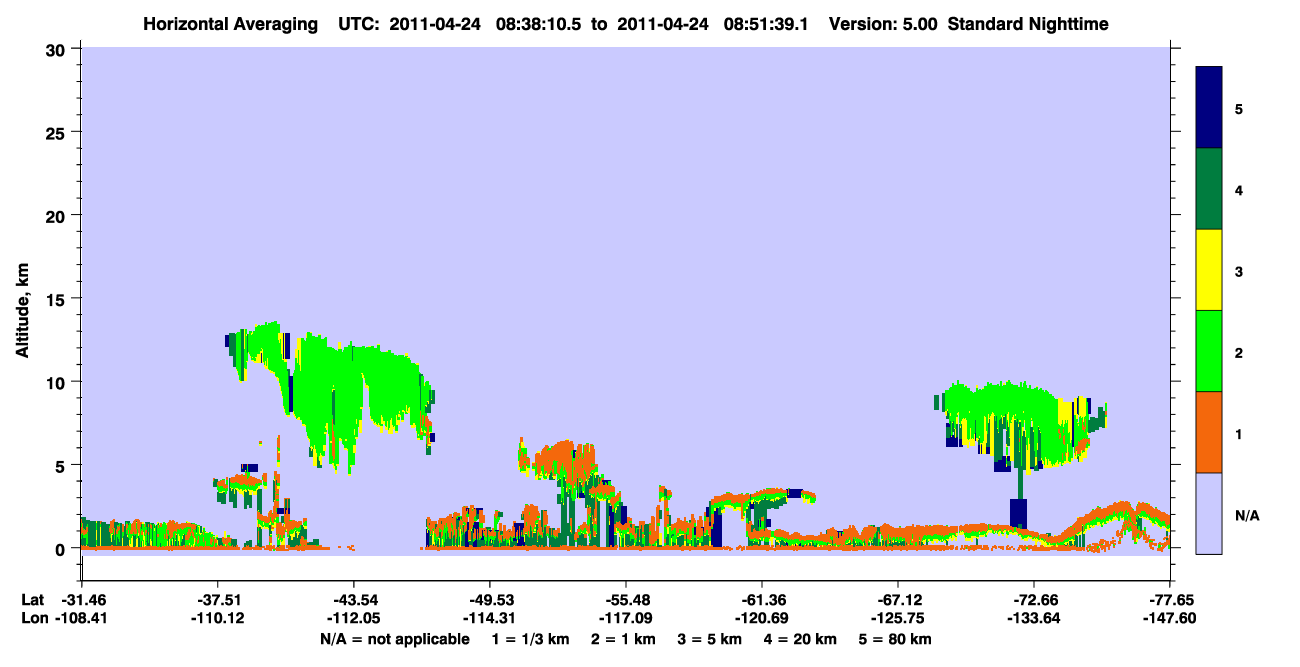This screenshot has height=667, width=1300.
Task: Select the yellow level 3 legend block
Action: pyautogui.click(x=1209, y=270)
